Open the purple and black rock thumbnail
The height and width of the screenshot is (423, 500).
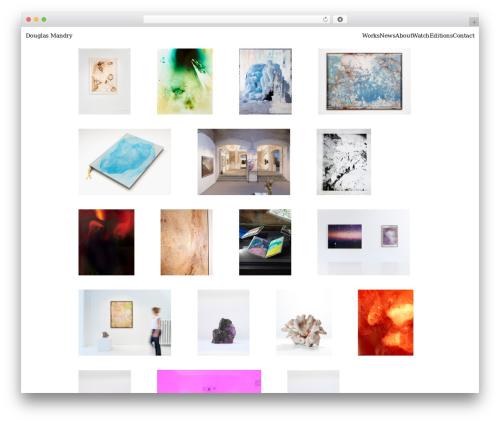pyautogui.click(x=223, y=322)
